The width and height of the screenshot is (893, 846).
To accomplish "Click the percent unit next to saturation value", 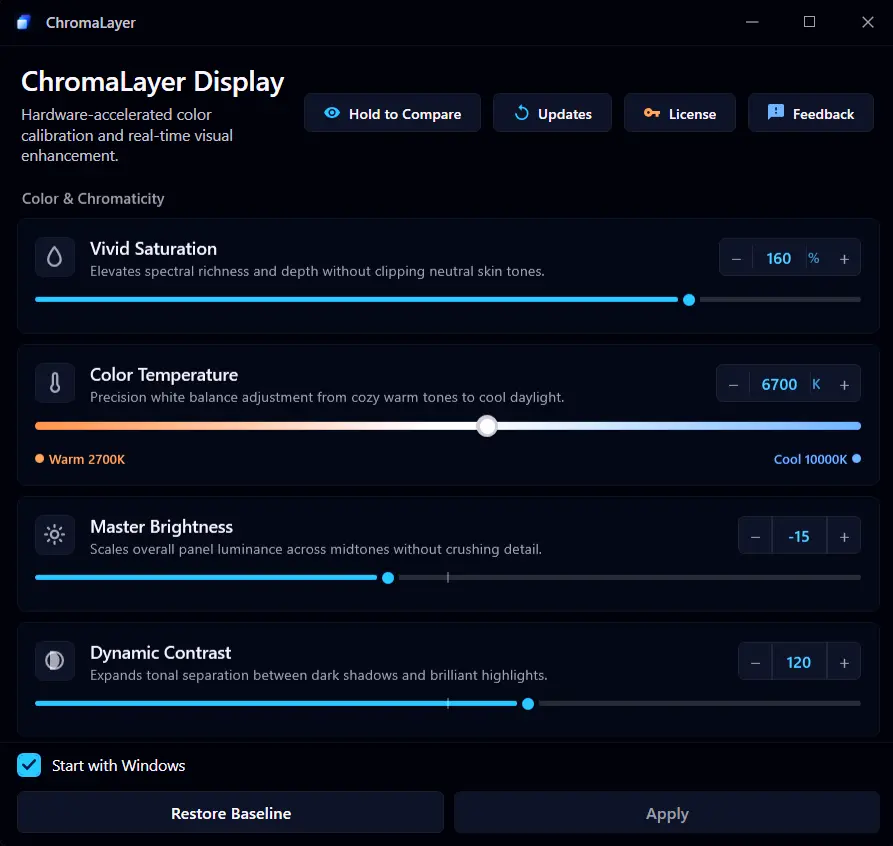I will (813, 259).
